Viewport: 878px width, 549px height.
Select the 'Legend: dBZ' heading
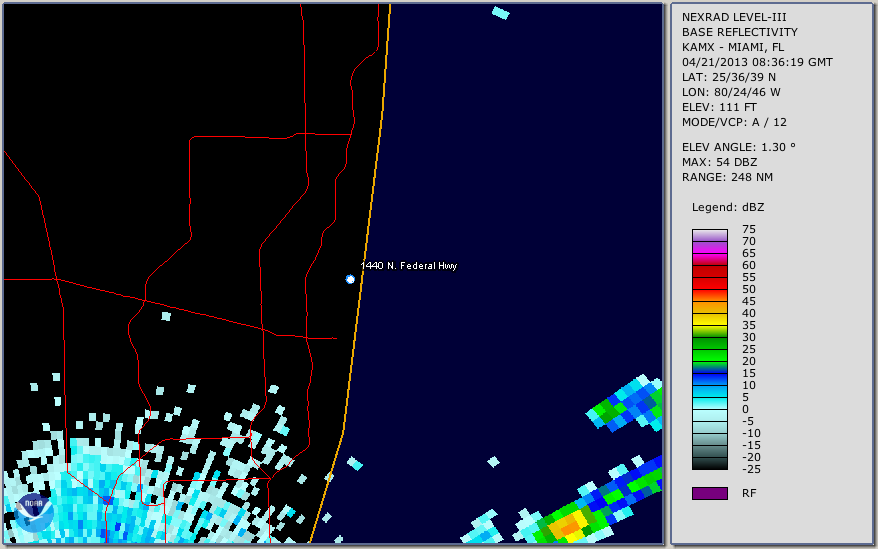[x=727, y=207]
